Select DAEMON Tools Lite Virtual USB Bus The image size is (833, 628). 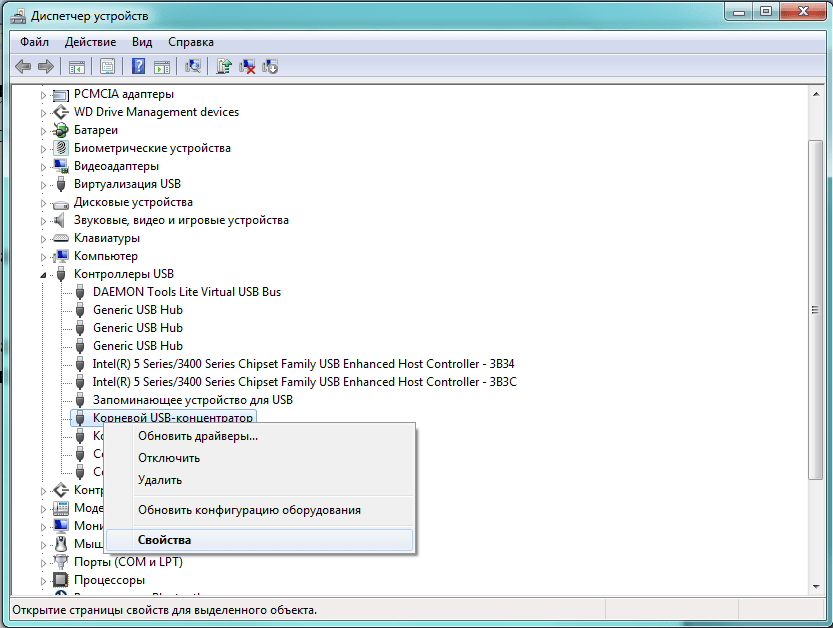(x=186, y=292)
